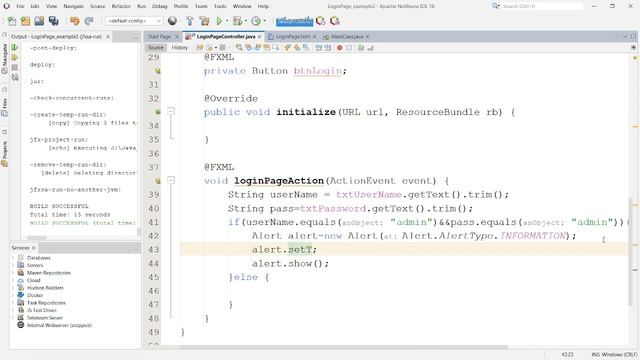Open the default config dropdown
The width and height of the screenshot is (640, 360).
(x=134, y=21)
